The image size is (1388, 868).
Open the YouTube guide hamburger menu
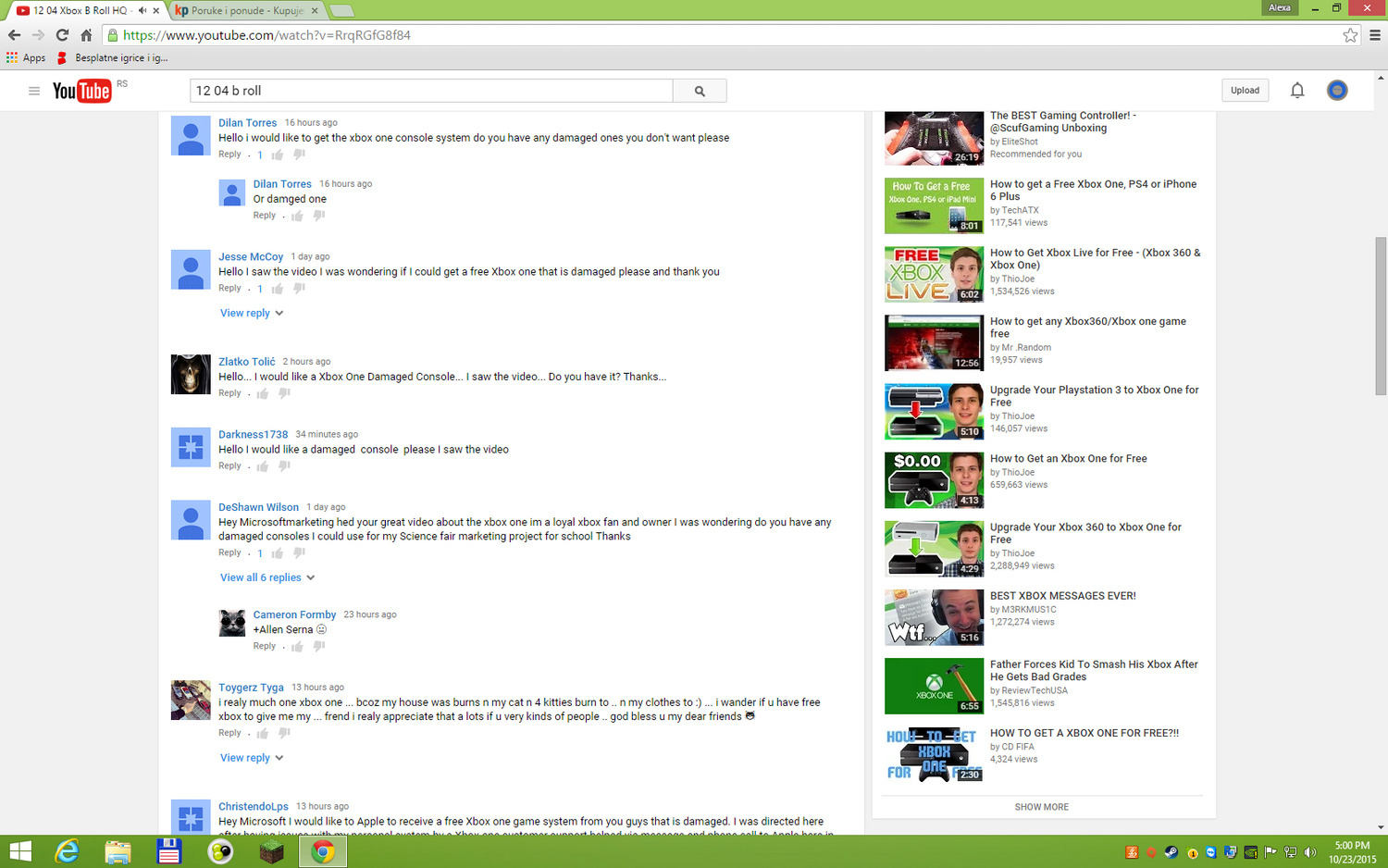click(34, 91)
